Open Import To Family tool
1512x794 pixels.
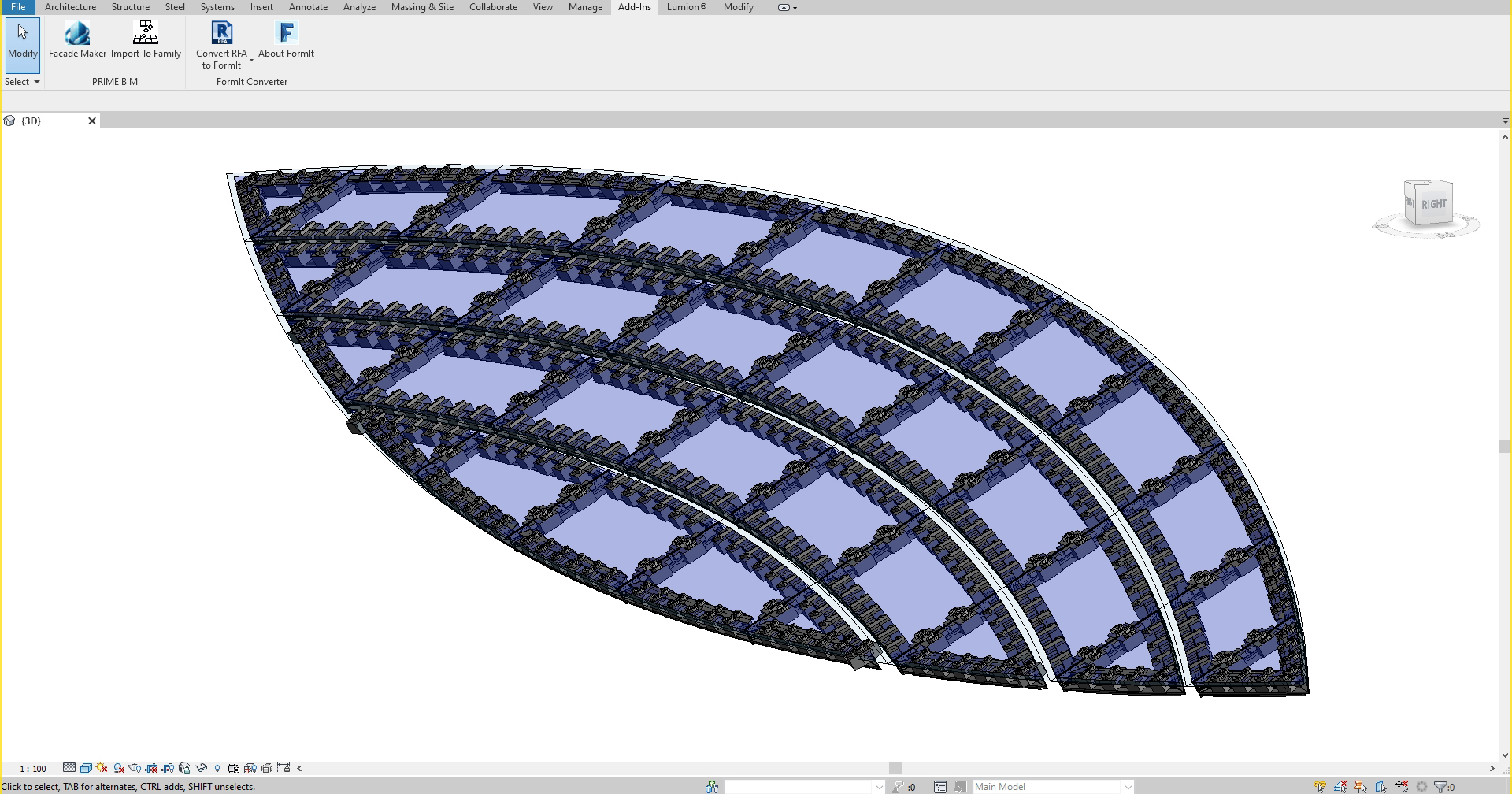pyautogui.click(x=146, y=40)
